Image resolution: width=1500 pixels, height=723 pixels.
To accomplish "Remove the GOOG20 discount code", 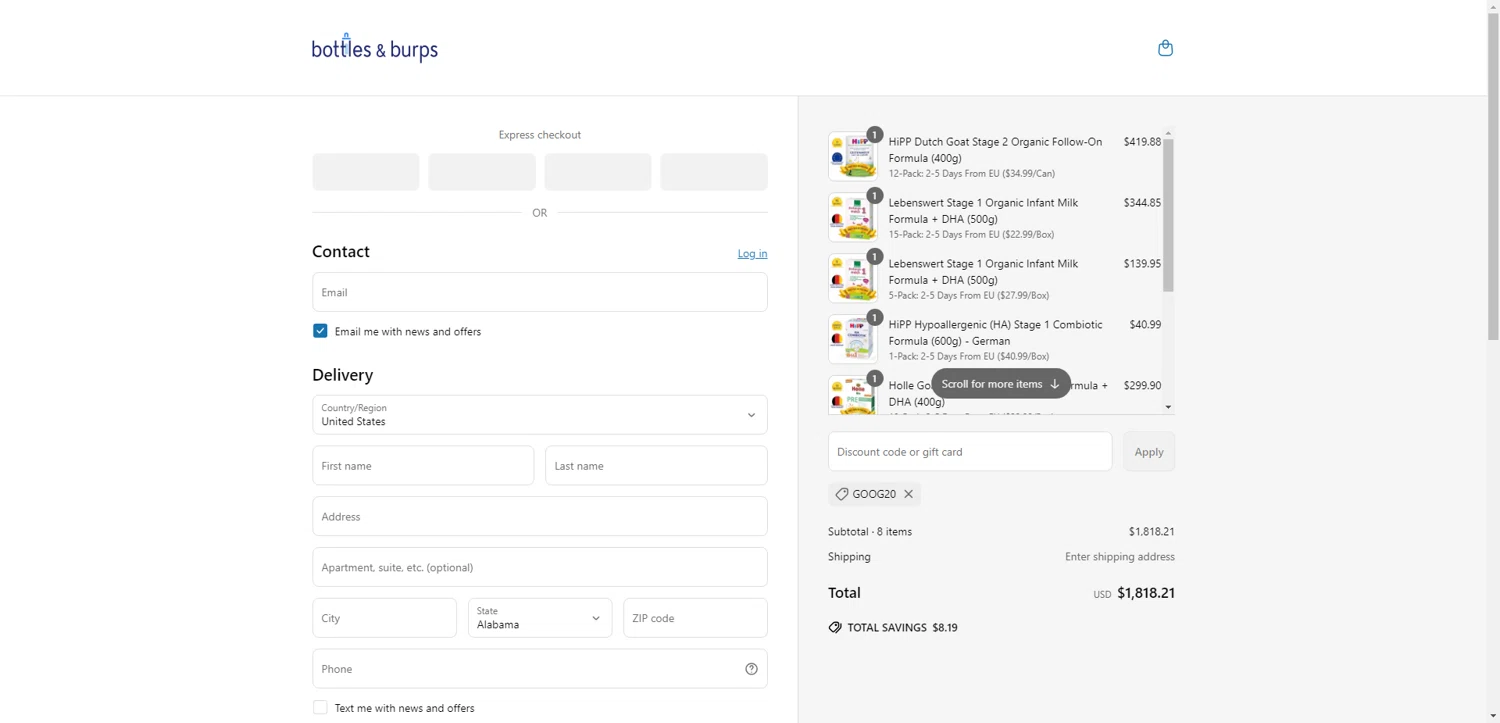I will click(x=908, y=494).
